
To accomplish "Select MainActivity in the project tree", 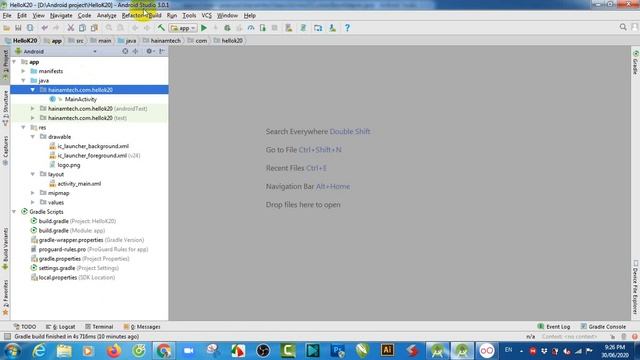I will pyautogui.click(x=80, y=99).
